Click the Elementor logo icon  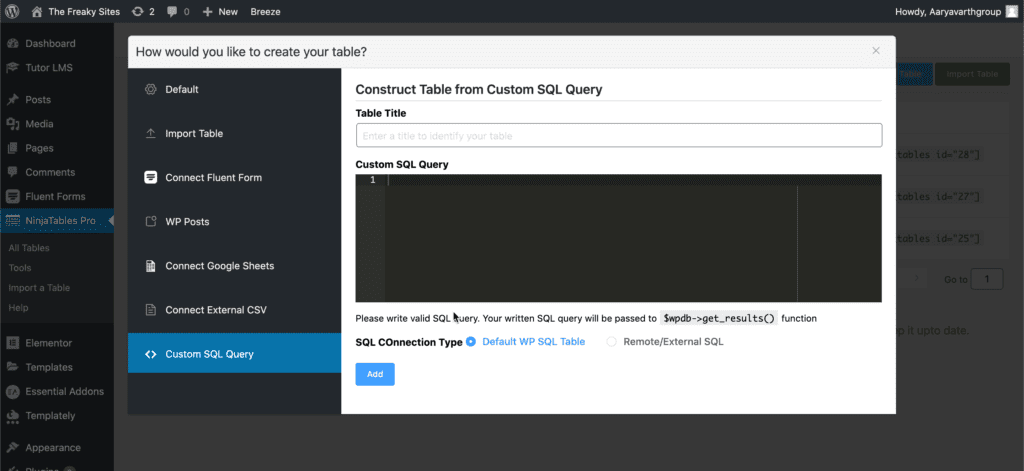(x=12, y=342)
